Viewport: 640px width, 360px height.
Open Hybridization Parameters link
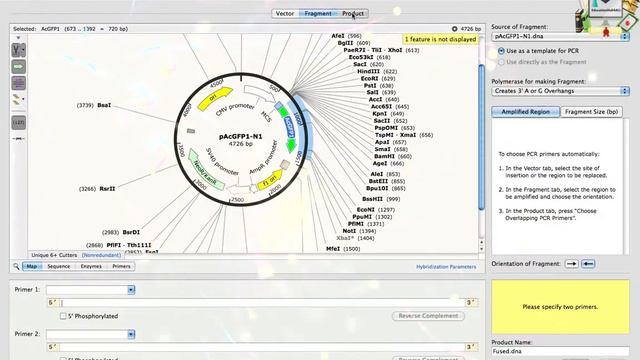[x=446, y=267]
